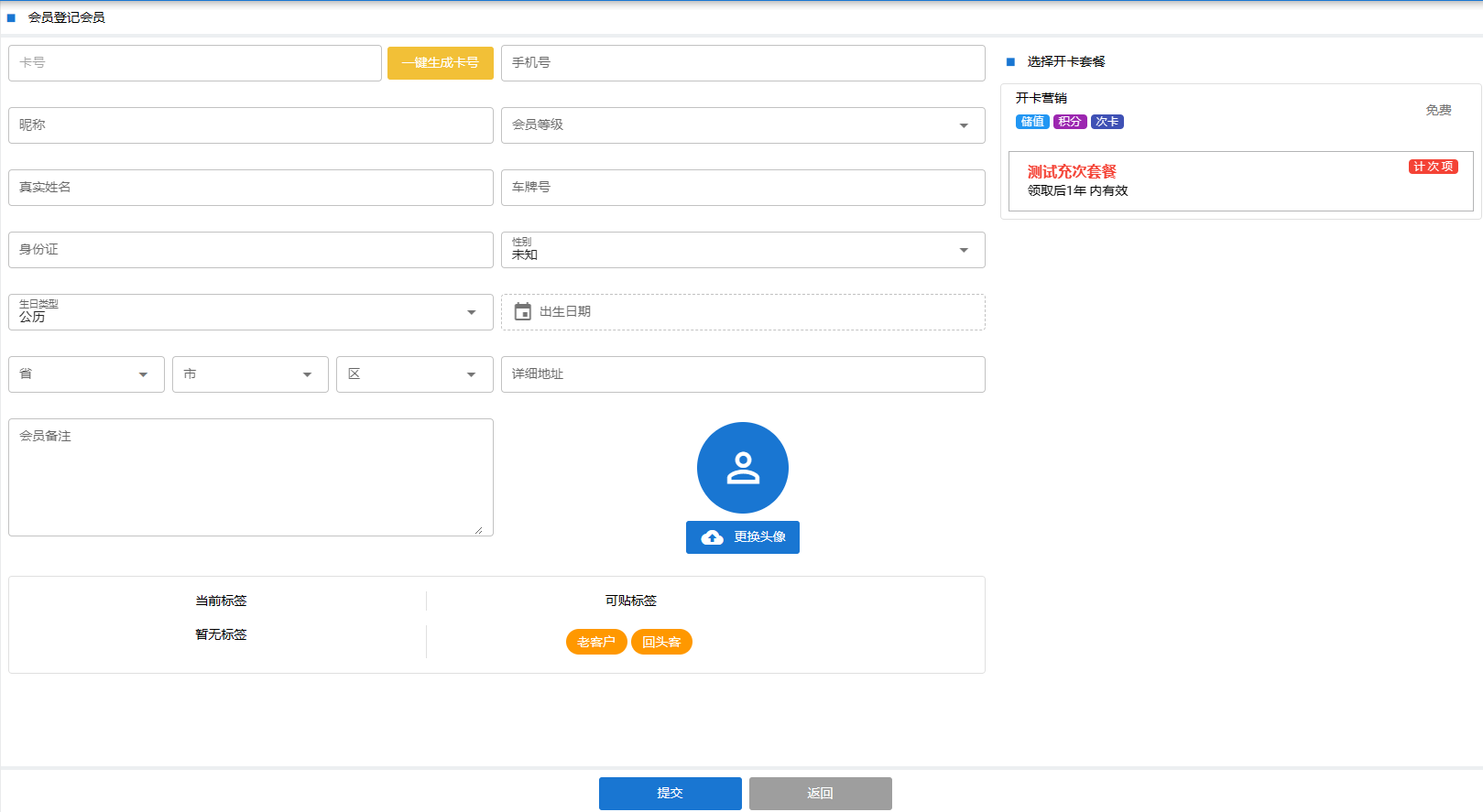Expand the 省 province dropdown
The width and height of the screenshot is (1483, 812).
click(86, 374)
